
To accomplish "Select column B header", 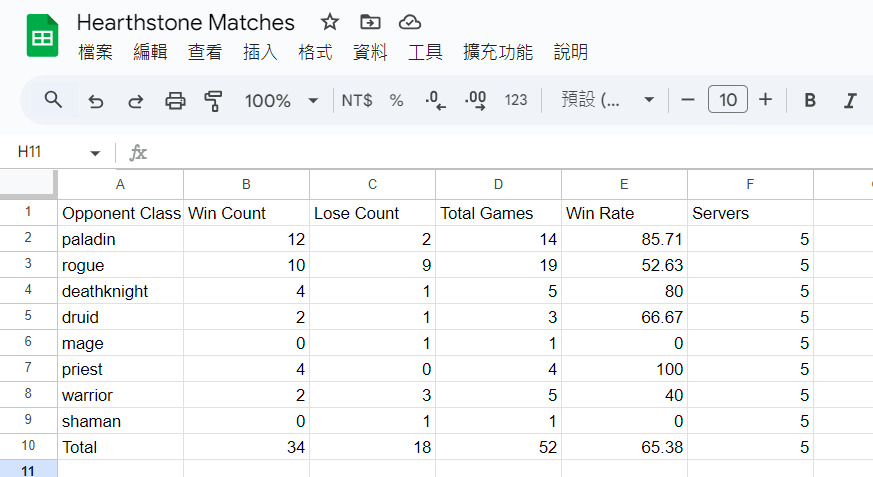I will click(246, 185).
